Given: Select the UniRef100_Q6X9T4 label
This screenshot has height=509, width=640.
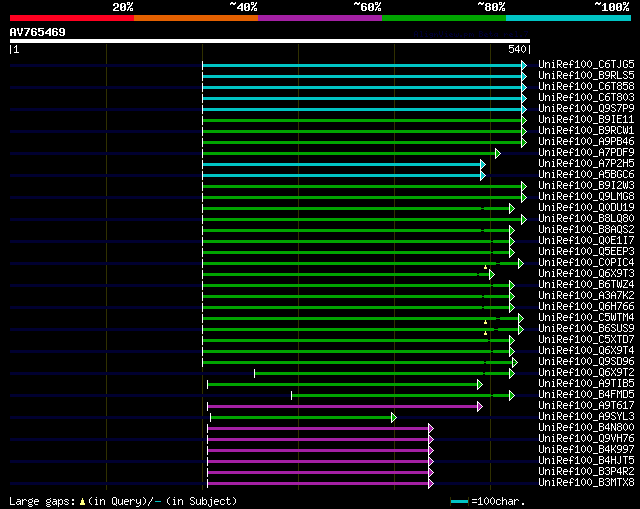Looking at the screenshot, I should pos(586,351).
